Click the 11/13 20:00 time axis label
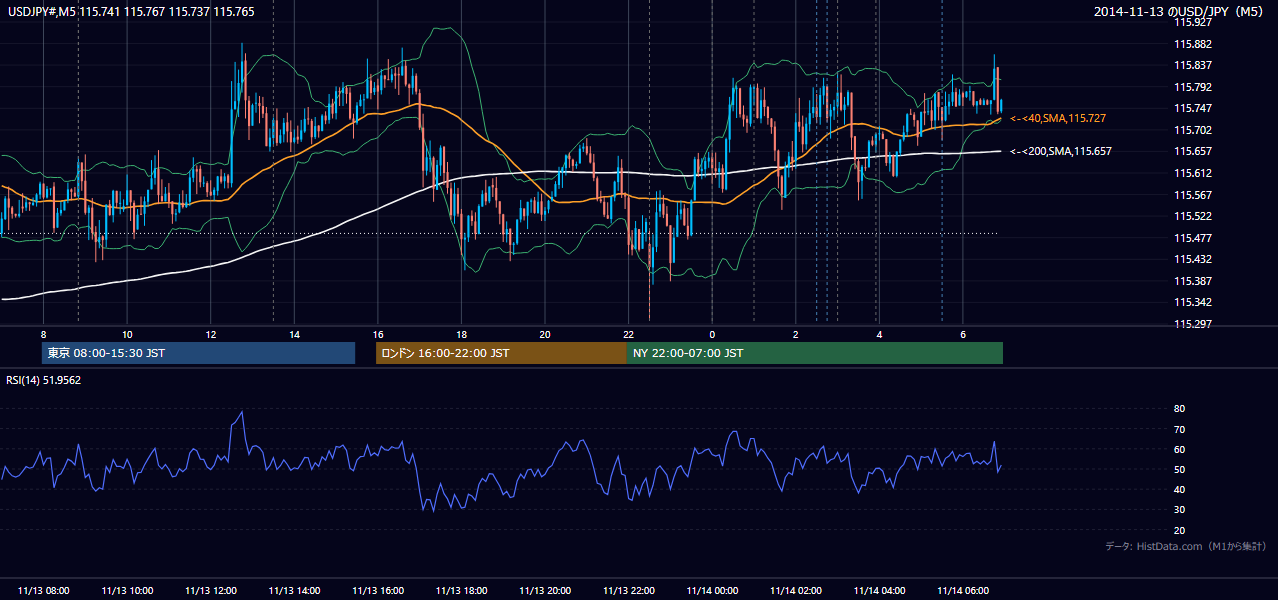This screenshot has height=600, width=1278. tap(545, 590)
